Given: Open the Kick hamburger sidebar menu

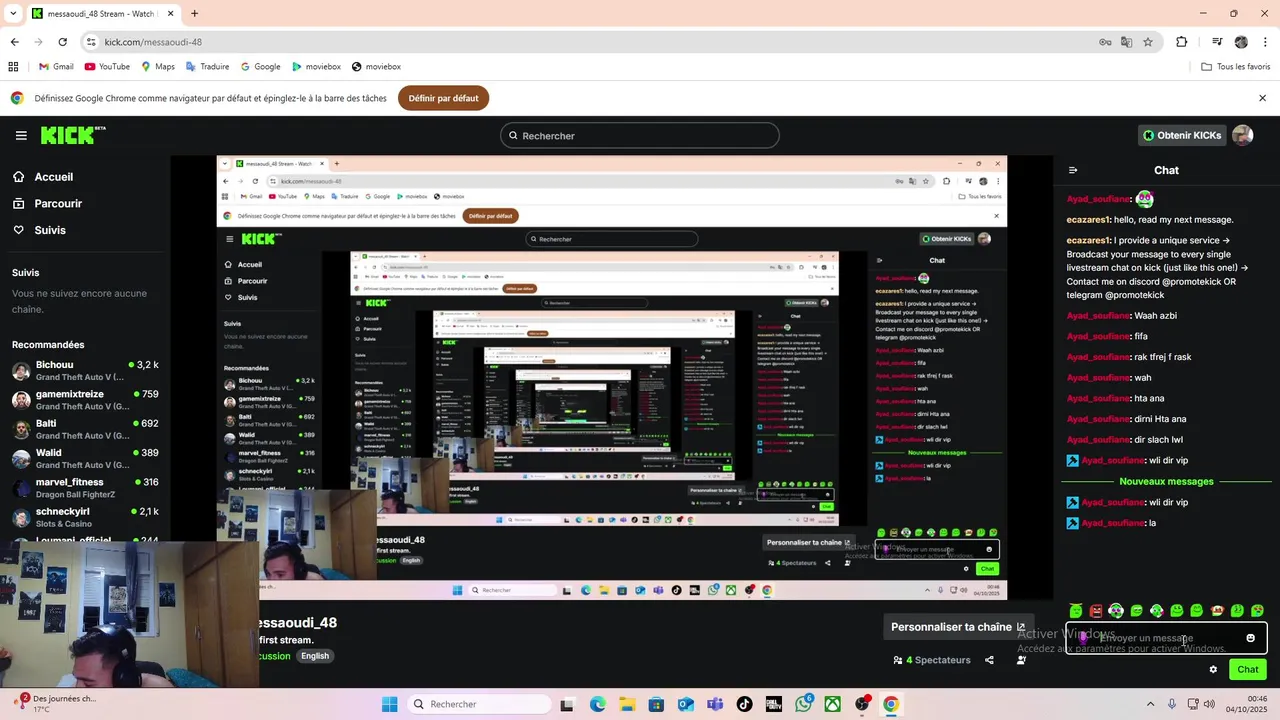Looking at the screenshot, I should 21,135.
